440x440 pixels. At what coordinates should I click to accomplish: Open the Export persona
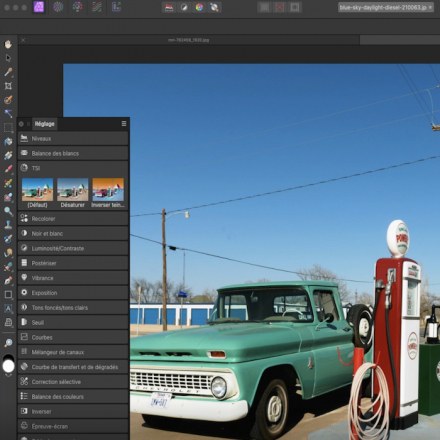click(x=116, y=7)
